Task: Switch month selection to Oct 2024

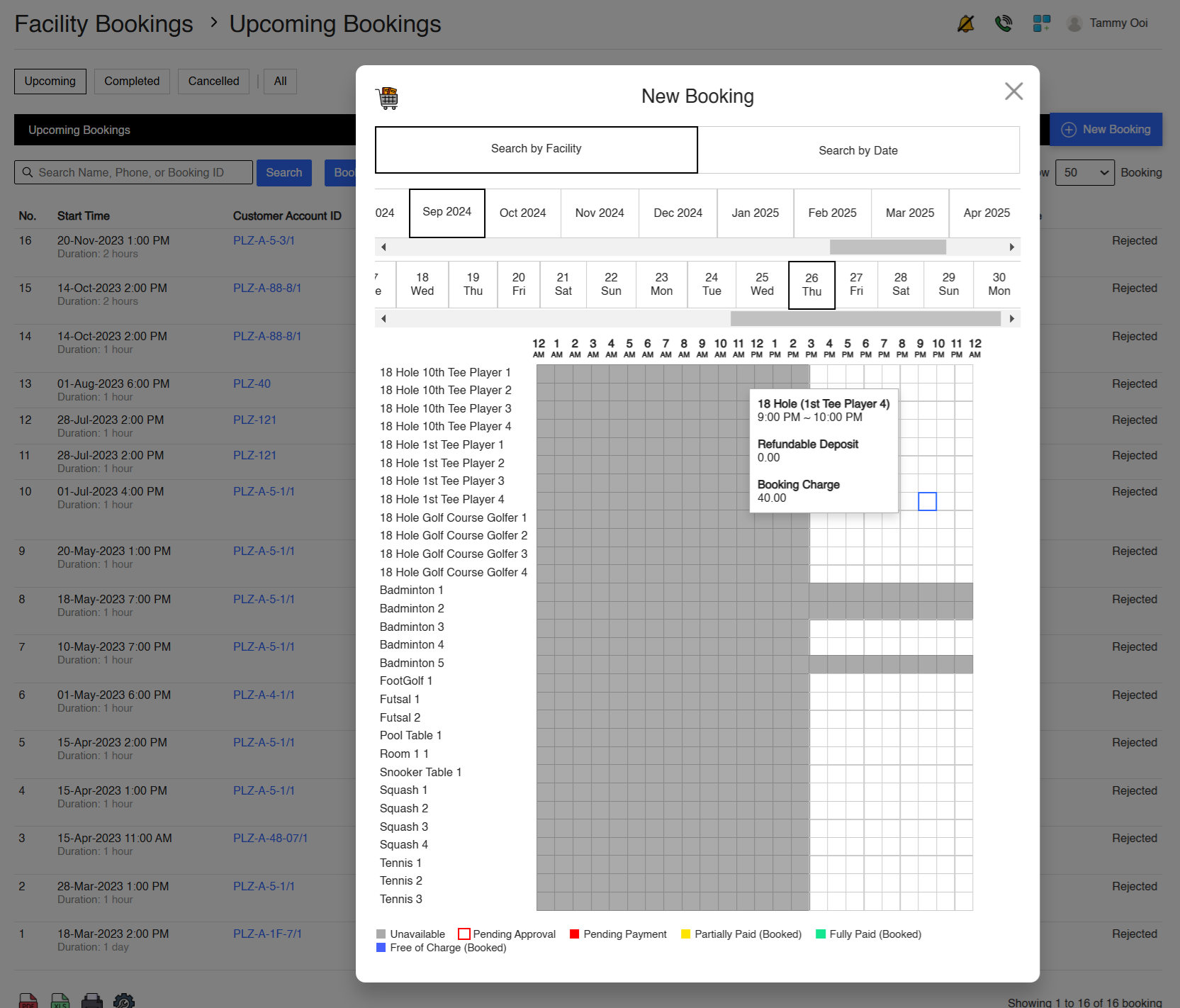Action: point(523,213)
